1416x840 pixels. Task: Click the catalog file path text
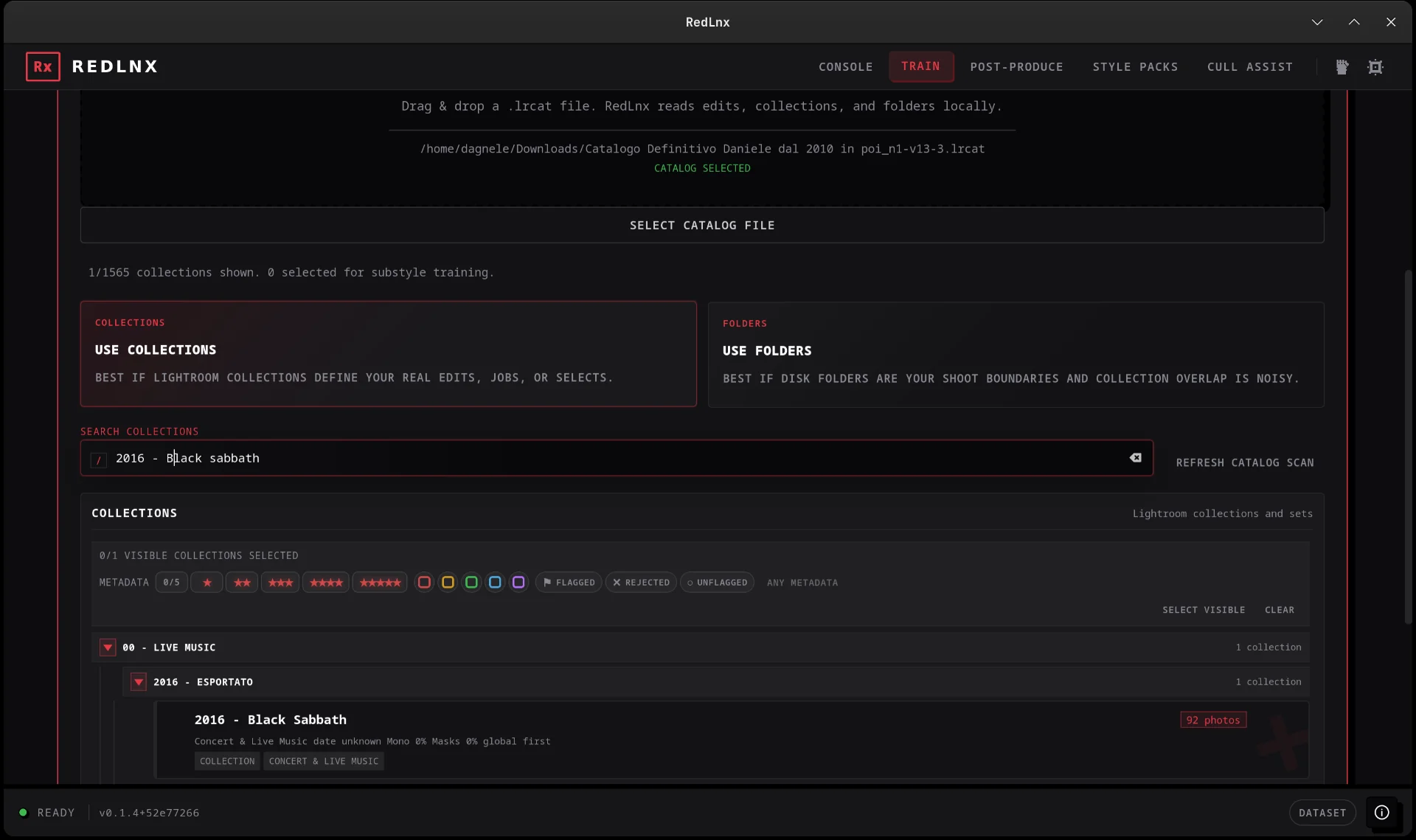(x=702, y=149)
